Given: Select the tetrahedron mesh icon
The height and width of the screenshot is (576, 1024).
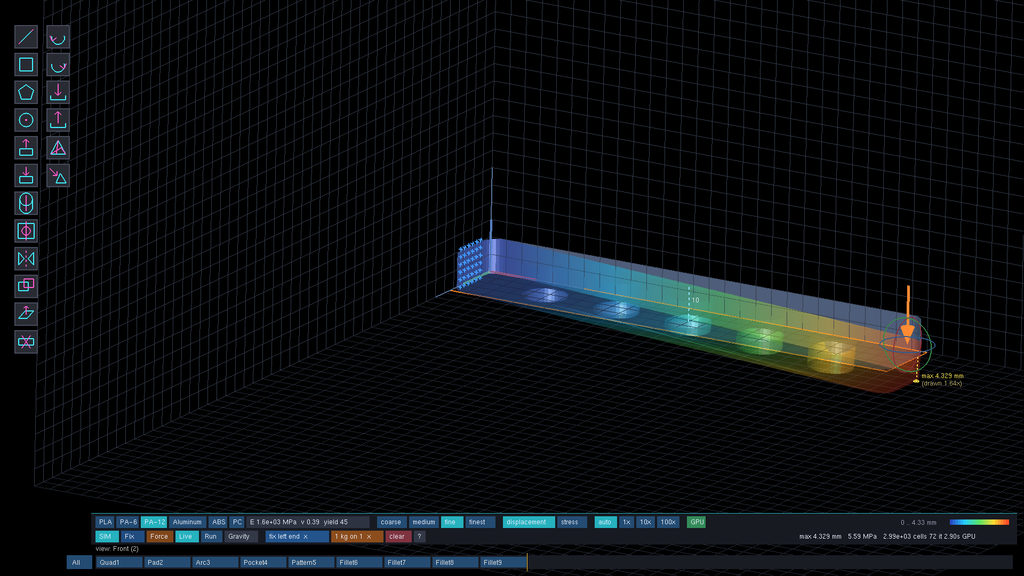Looking at the screenshot, I should pyautogui.click(x=58, y=148).
